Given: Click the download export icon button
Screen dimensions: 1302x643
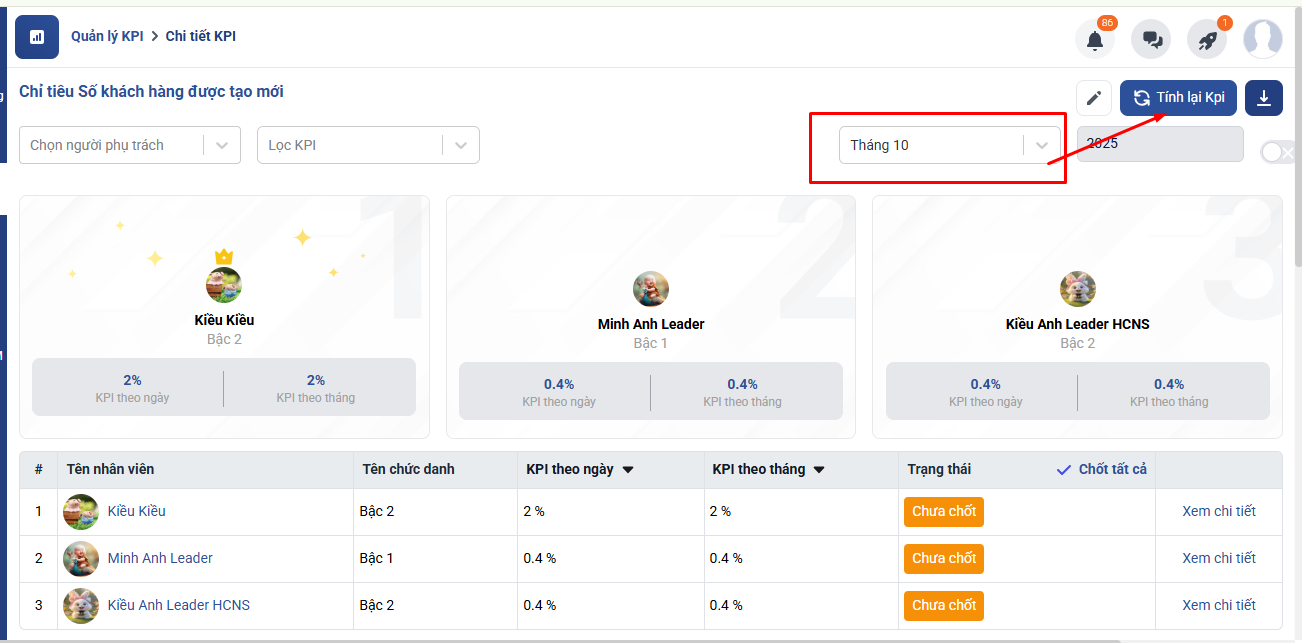Looking at the screenshot, I should pyautogui.click(x=1264, y=98).
